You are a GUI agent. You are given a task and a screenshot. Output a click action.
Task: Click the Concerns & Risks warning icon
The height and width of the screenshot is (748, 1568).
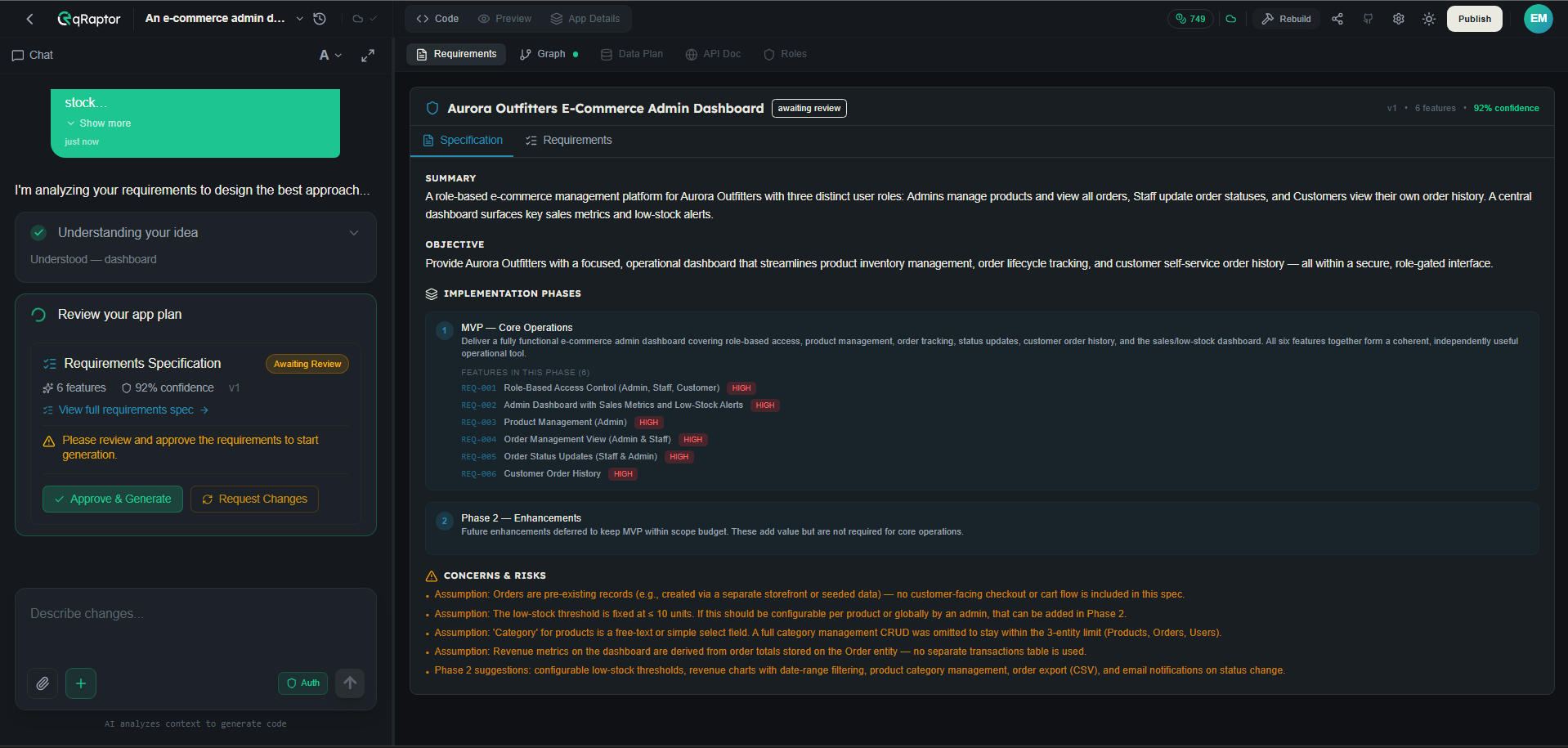[432, 576]
